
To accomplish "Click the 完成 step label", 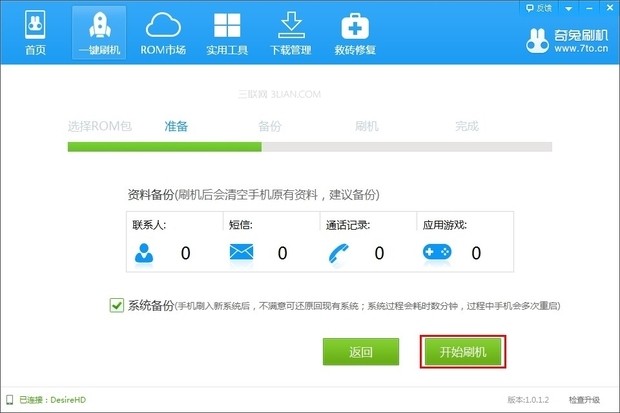I will point(467,126).
